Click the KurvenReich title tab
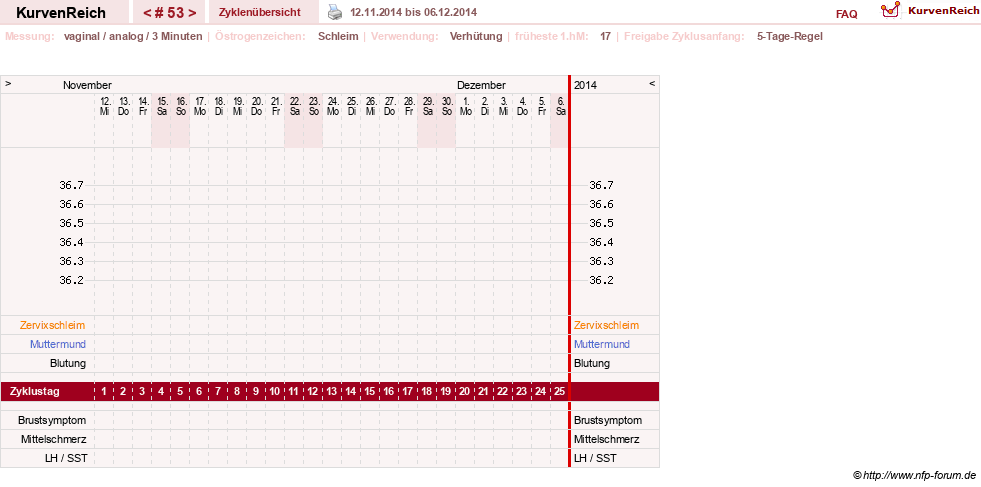 coord(61,13)
